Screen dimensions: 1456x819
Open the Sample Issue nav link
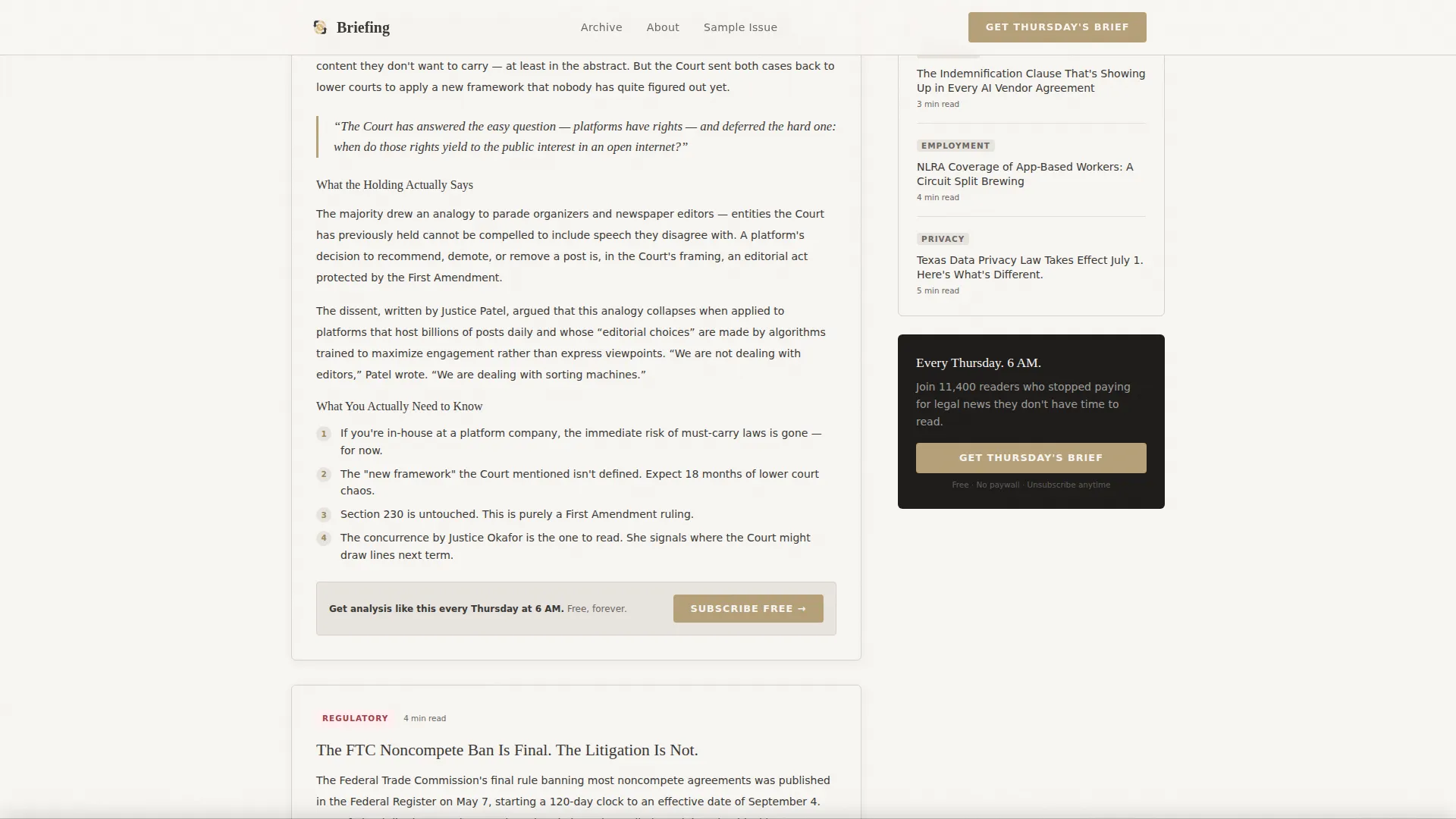740,27
